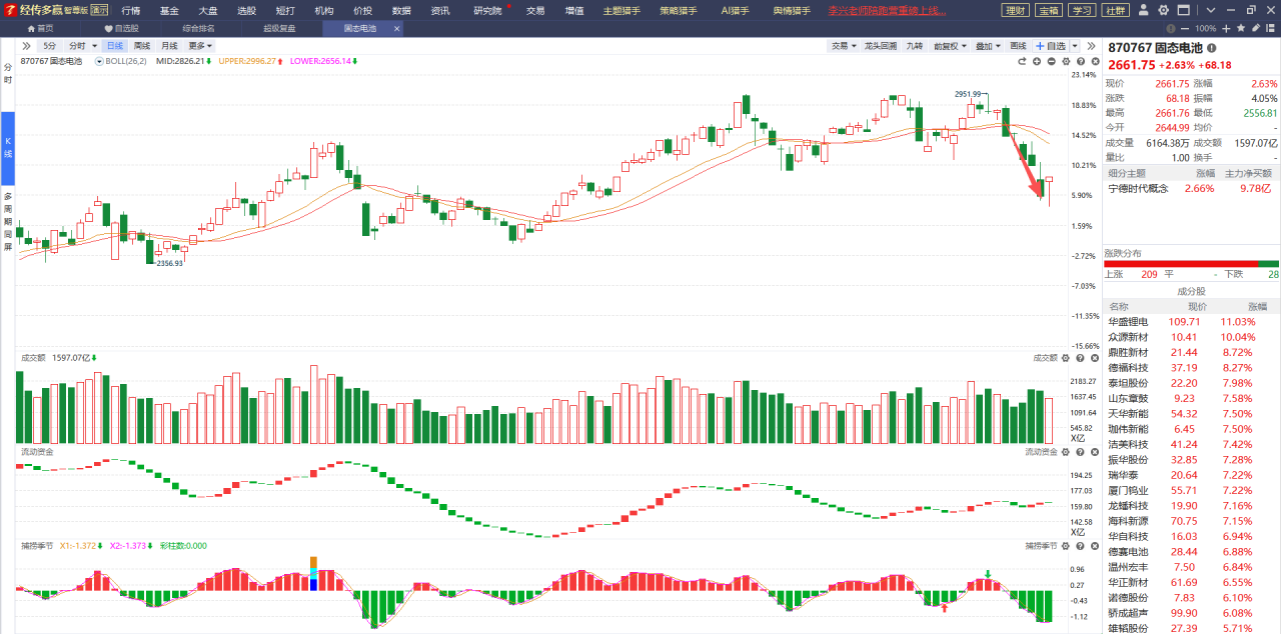Expand the 更多 periods dropdown
Image resolution: width=1281 pixels, height=635 pixels.
coord(200,46)
